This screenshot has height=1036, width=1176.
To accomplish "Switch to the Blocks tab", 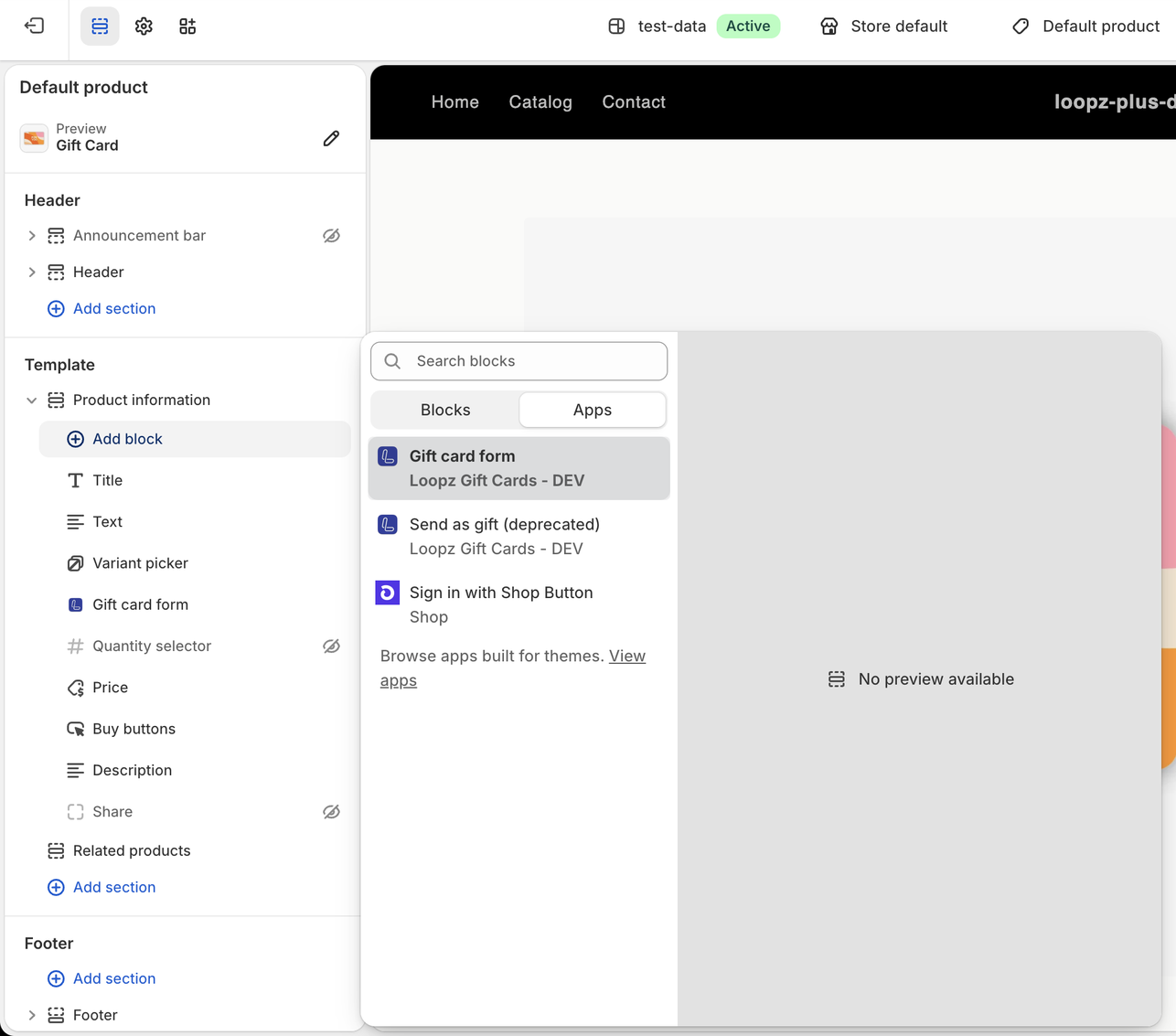I will (x=445, y=410).
